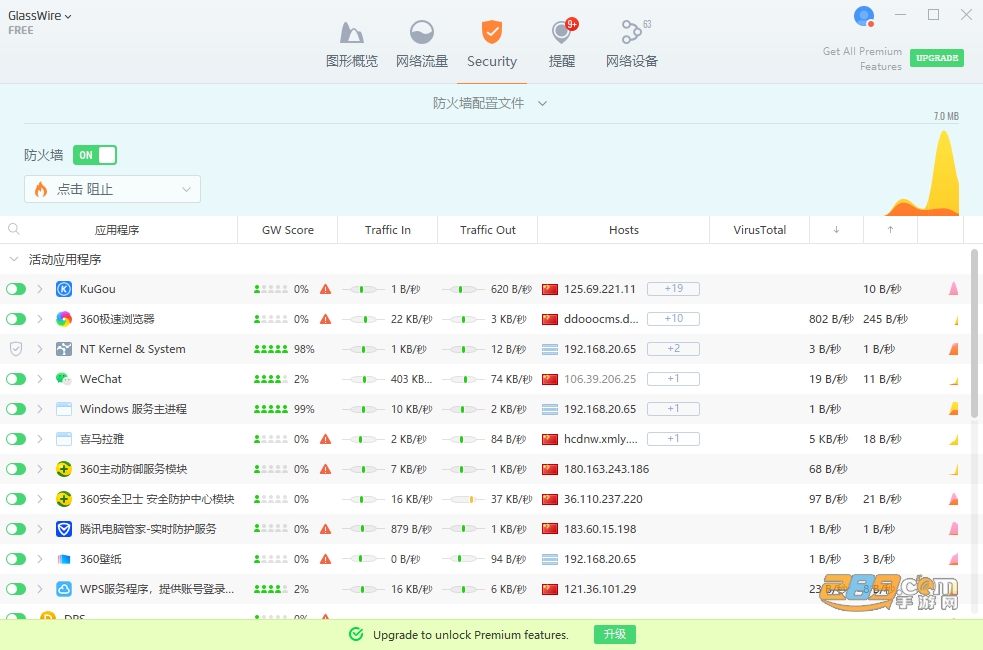Click the 360壁纸 app icon
Screen dimensions: 983x650
[x=64, y=559]
